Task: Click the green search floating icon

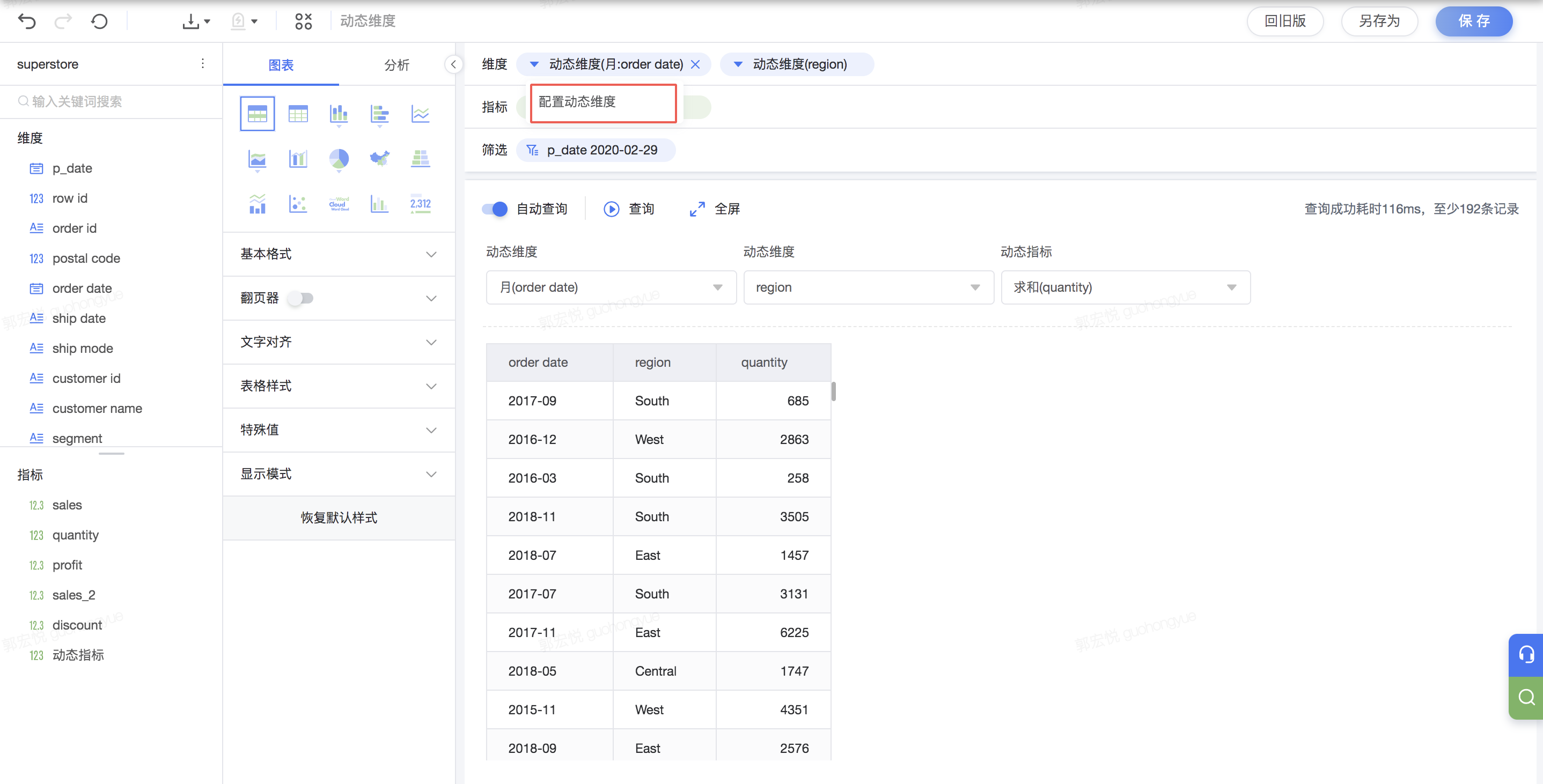Action: click(x=1526, y=698)
